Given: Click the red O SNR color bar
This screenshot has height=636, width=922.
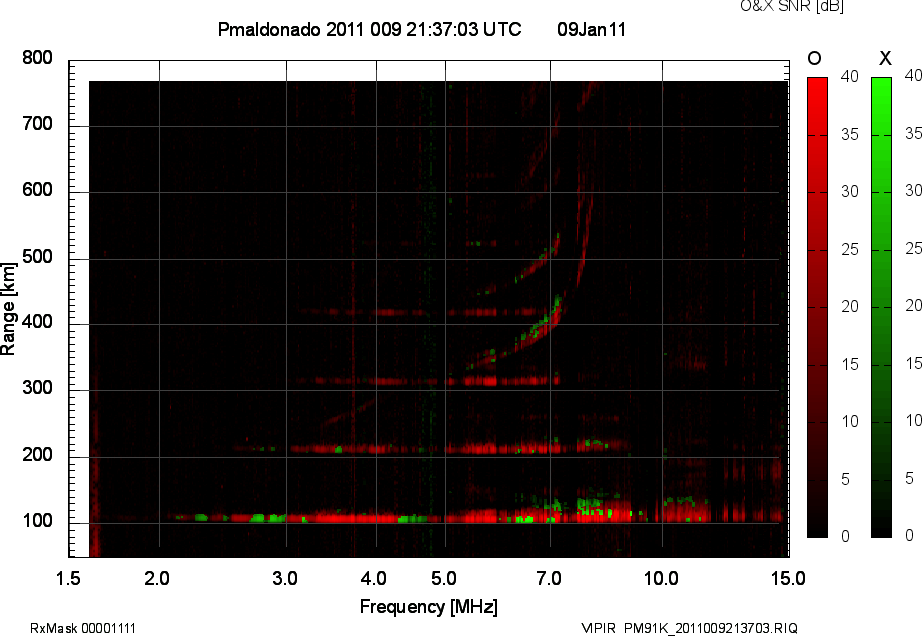Looking at the screenshot, I should coord(817,307).
